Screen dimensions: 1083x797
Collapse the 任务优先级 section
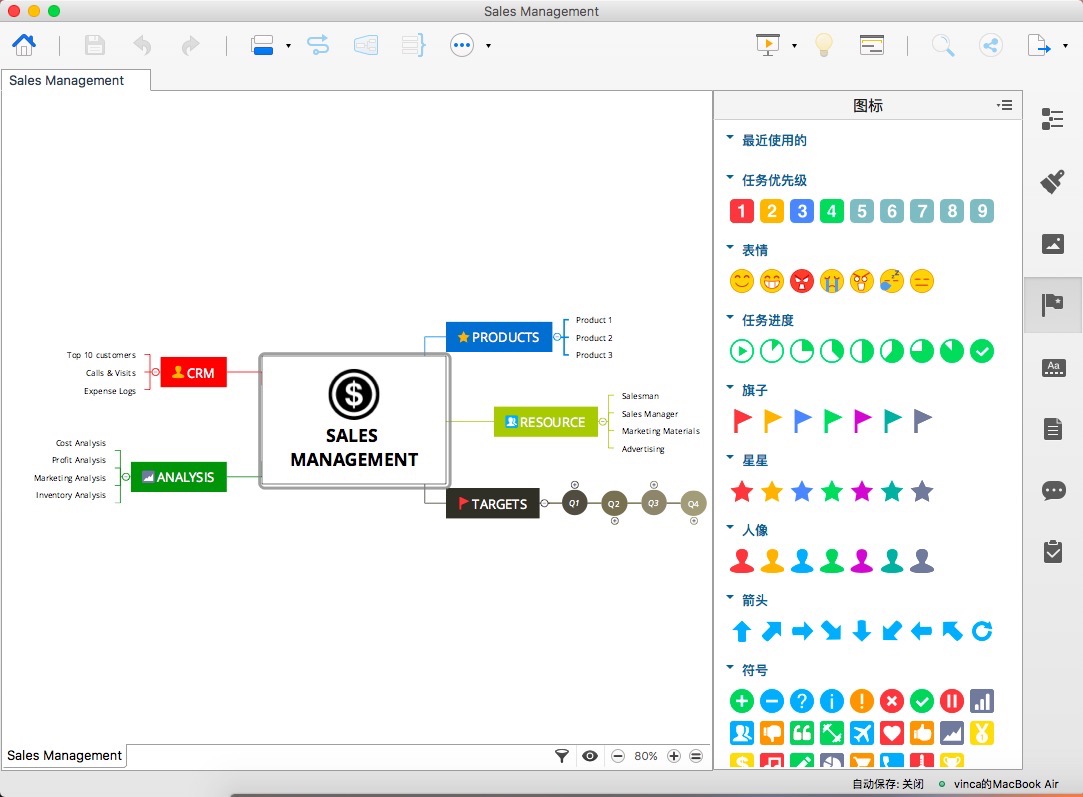(x=730, y=177)
